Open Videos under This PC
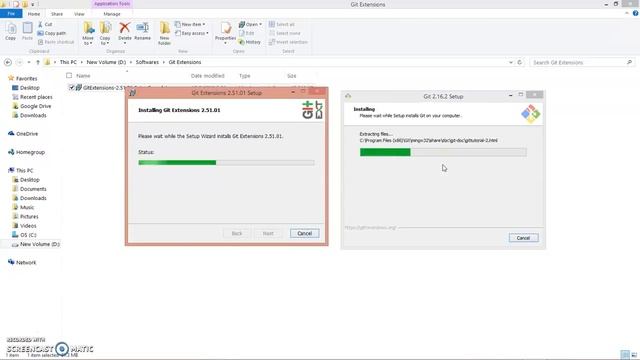The height and width of the screenshot is (360, 640). pos(24,226)
